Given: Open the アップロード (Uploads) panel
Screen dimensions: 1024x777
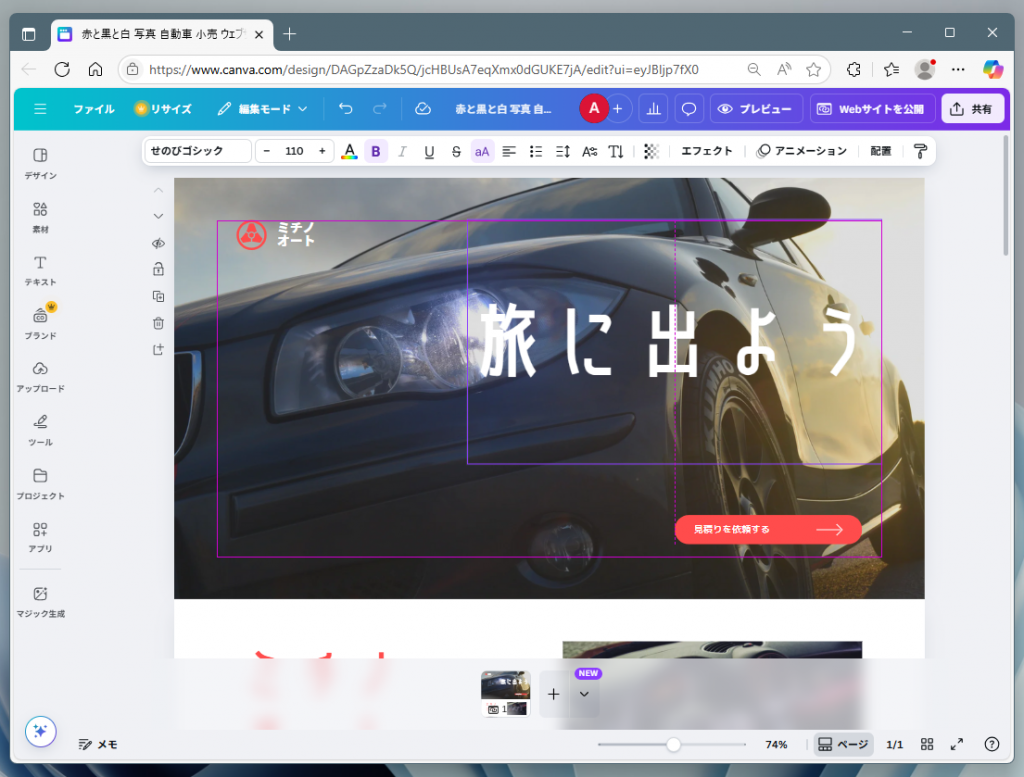Looking at the screenshot, I should coord(39,378).
